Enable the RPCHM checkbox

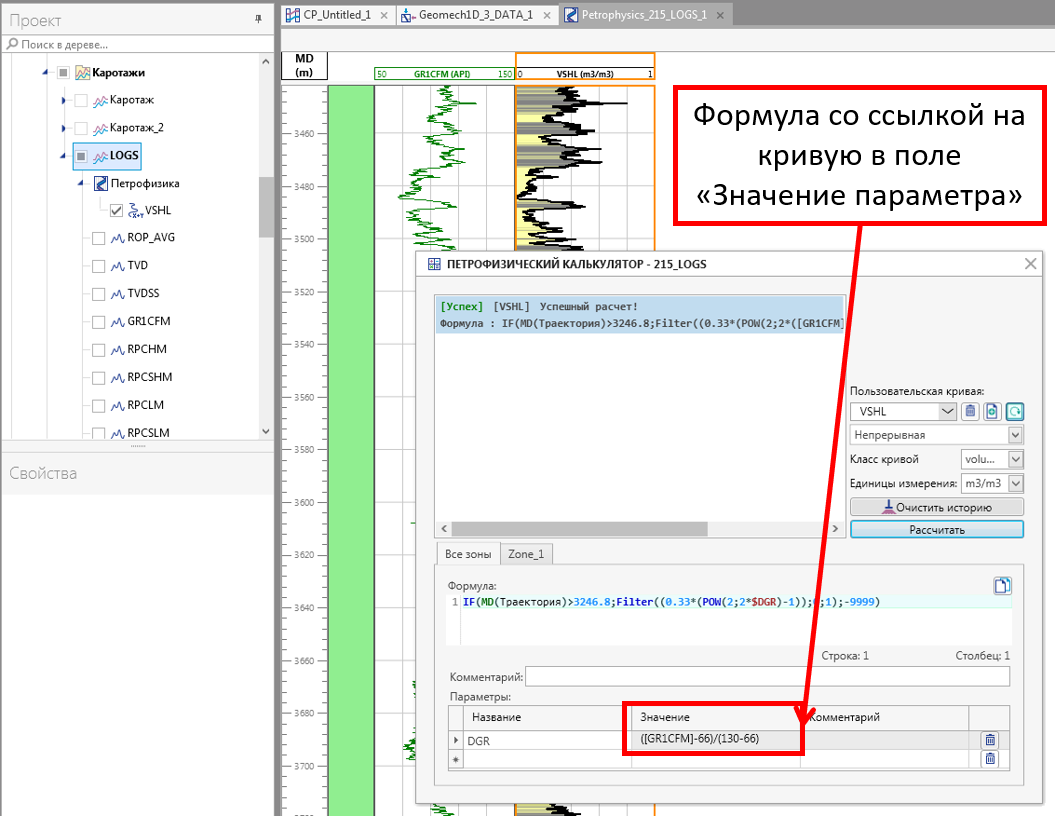98,350
